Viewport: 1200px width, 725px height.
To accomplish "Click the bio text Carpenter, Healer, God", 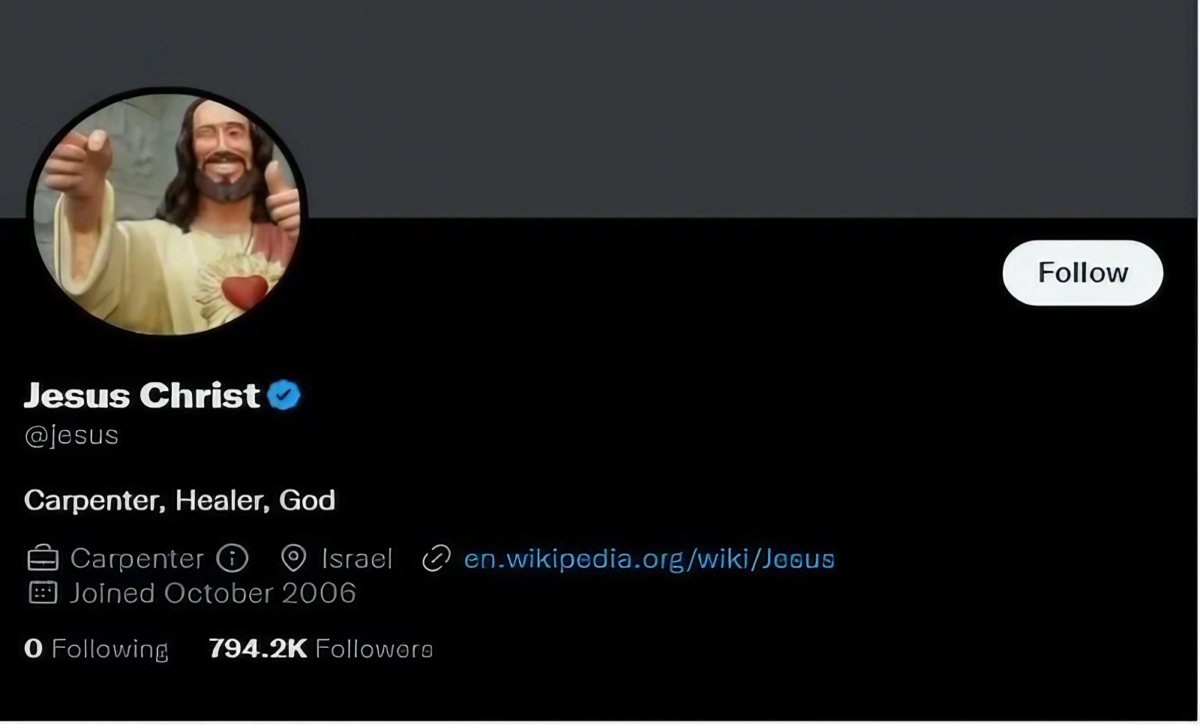I will (x=180, y=500).
